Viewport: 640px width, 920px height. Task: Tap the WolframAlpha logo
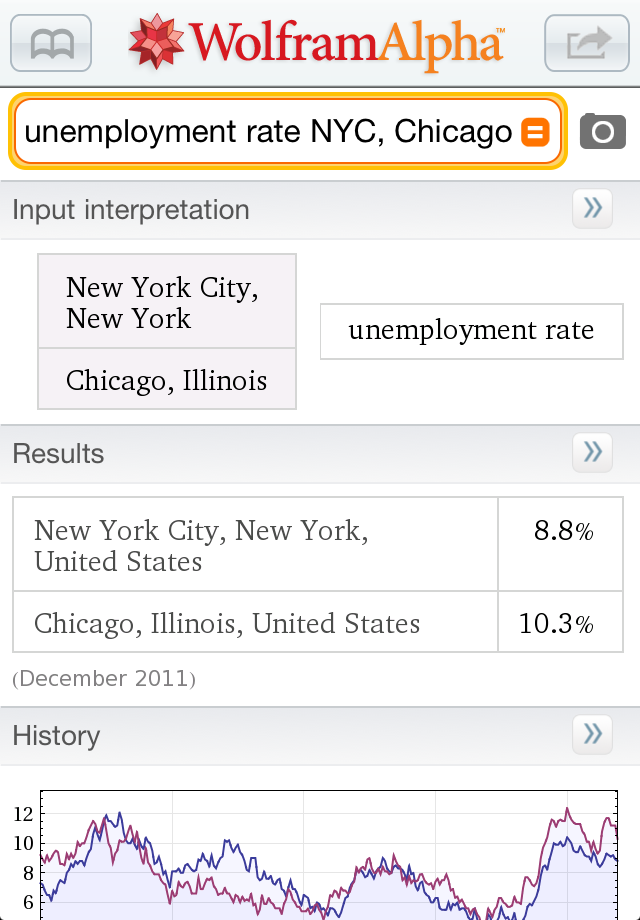click(x=317, y=43)
